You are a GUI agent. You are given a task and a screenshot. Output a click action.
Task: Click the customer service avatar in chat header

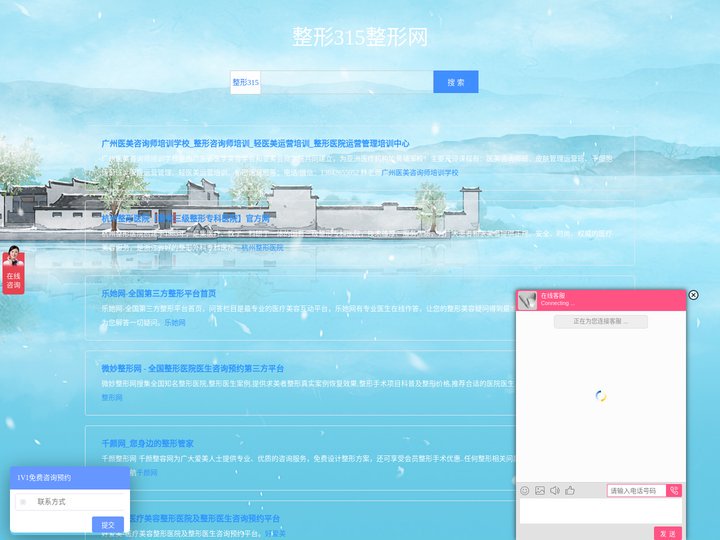[527, 300]
